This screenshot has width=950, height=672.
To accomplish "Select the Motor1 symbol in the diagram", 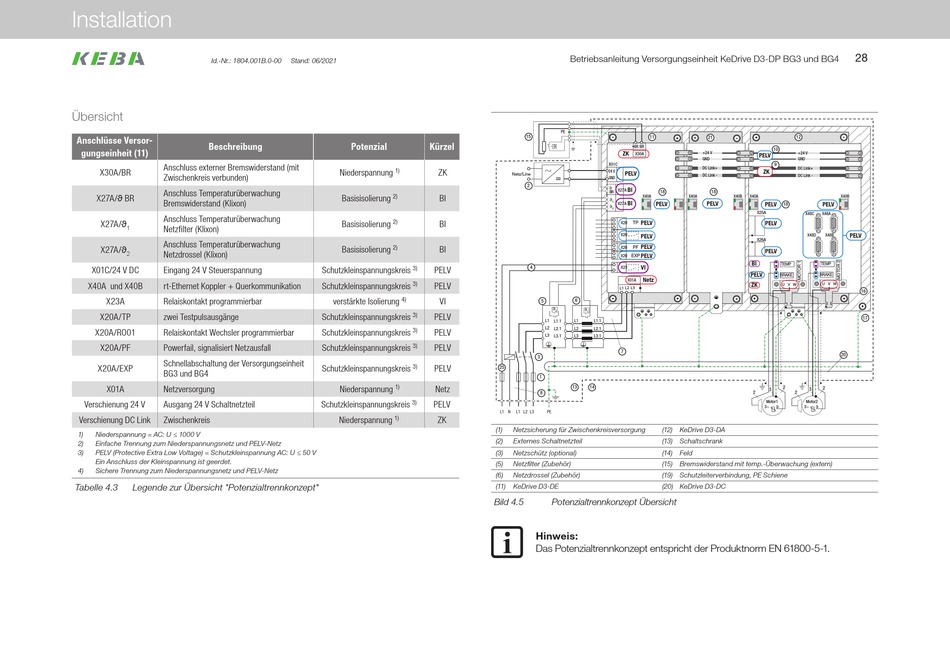I will pos(771,402).
